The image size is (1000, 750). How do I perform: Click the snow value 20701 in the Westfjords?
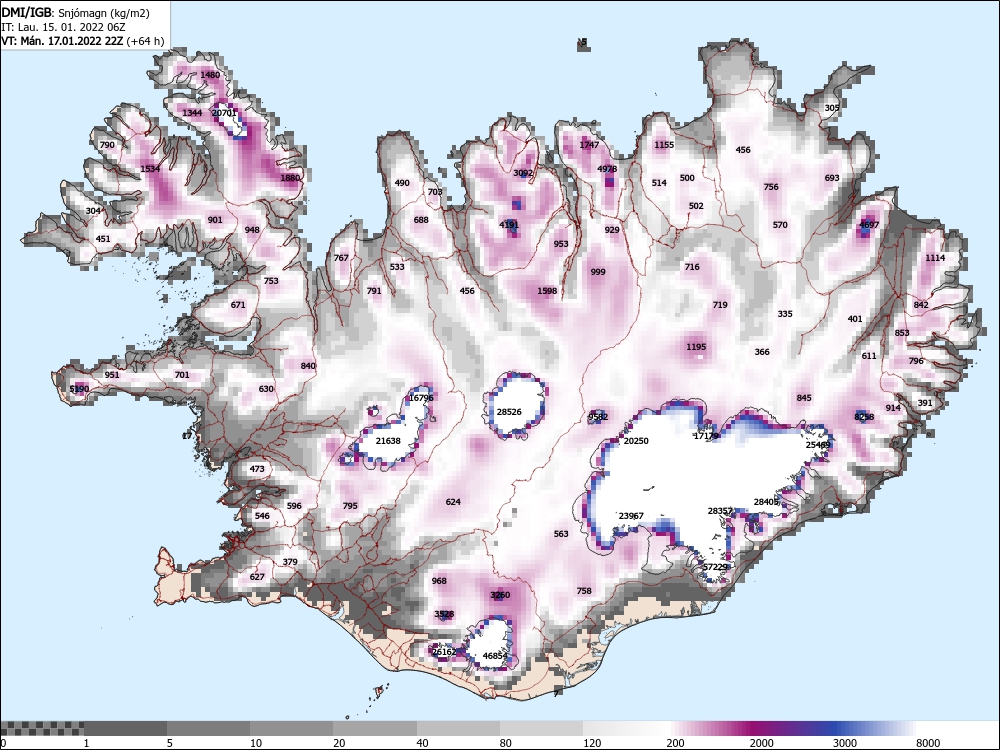click(x=224, y=113)
